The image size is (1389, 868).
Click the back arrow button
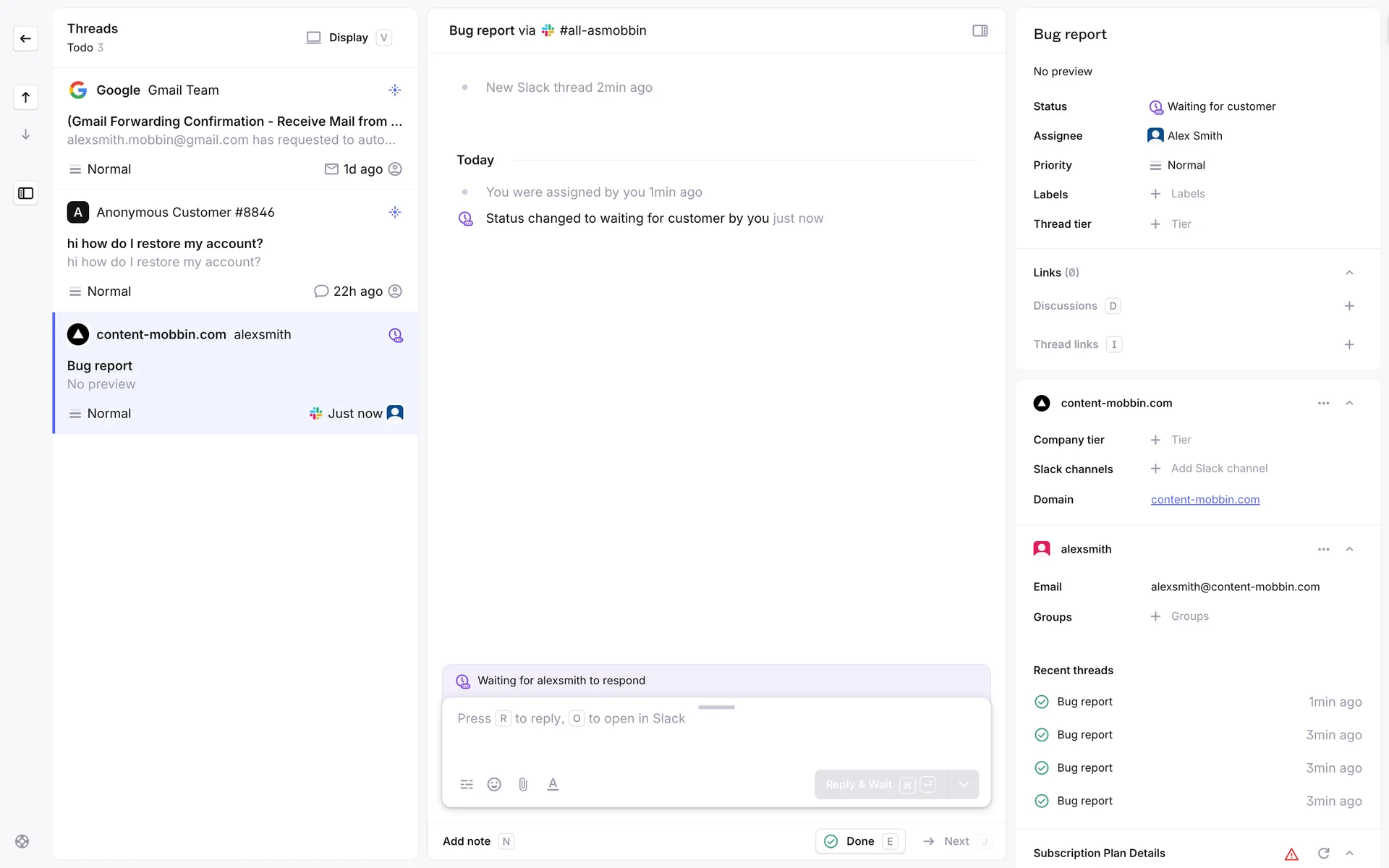point(25,38)
